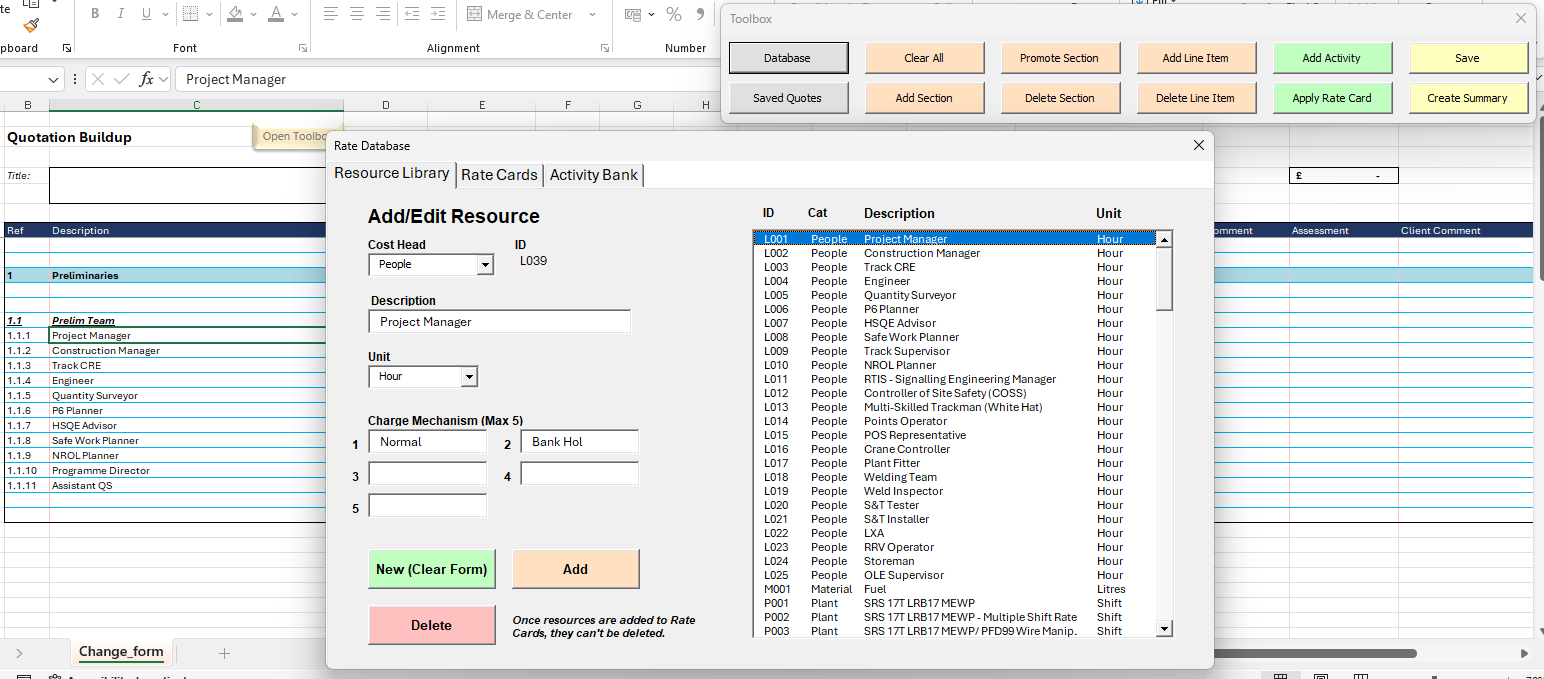Decrease indent in Alignment group
Screen dimensions: 1544x679
coord(412,14)
